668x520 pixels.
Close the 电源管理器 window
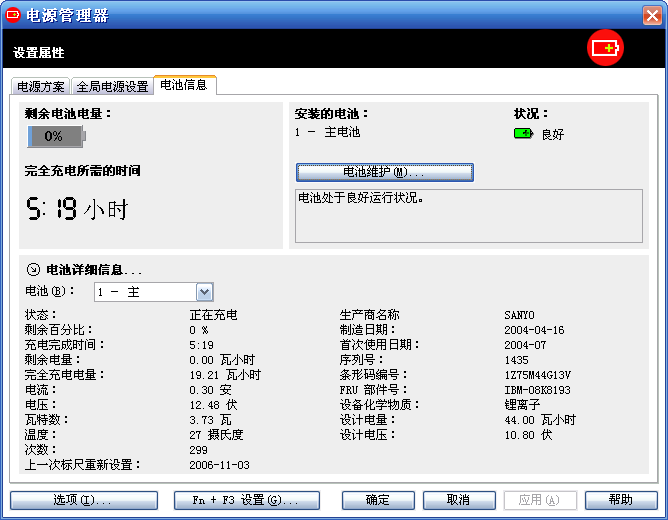click(651, 15)
